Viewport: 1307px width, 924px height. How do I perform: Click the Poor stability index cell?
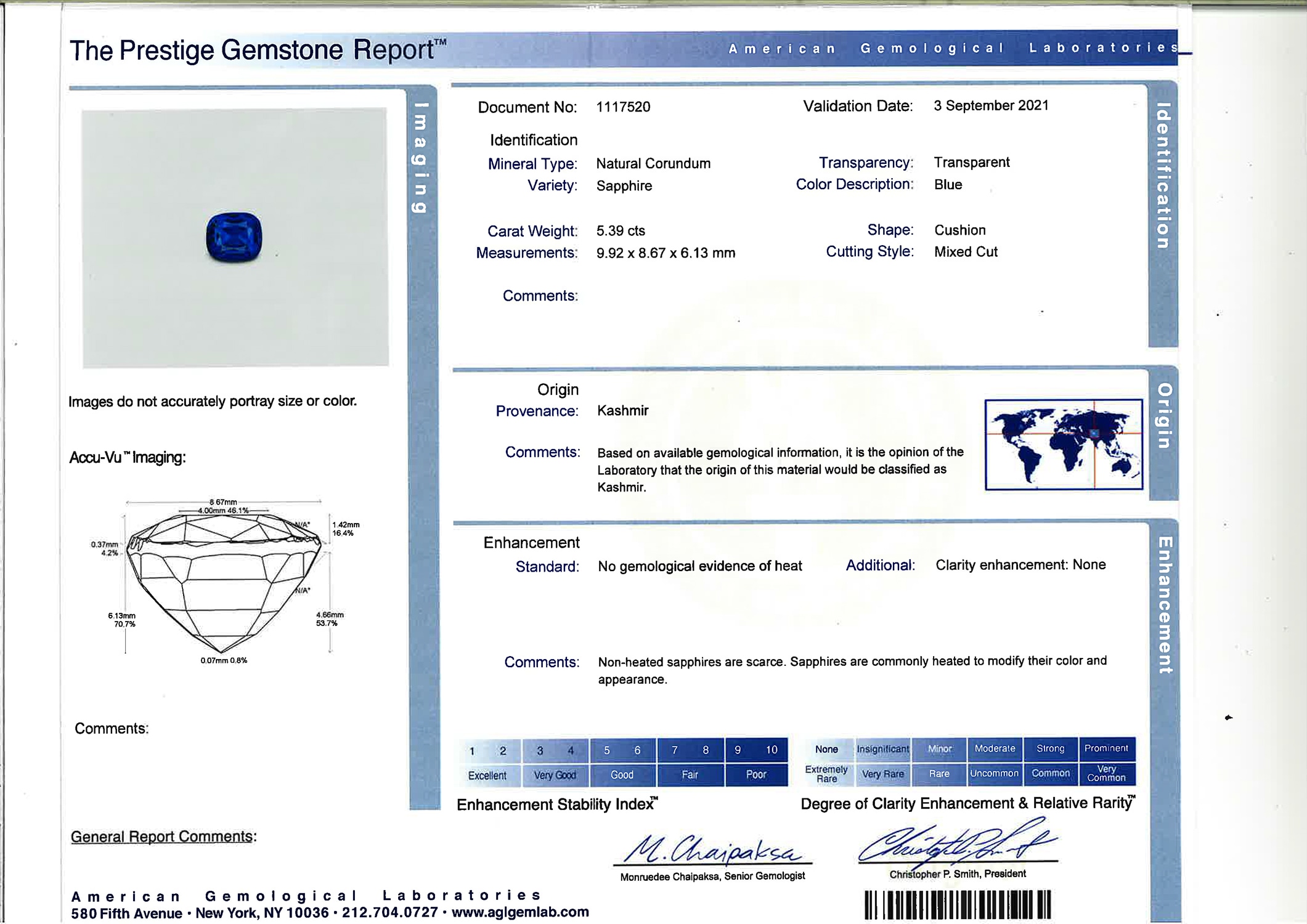click(756, 775)
